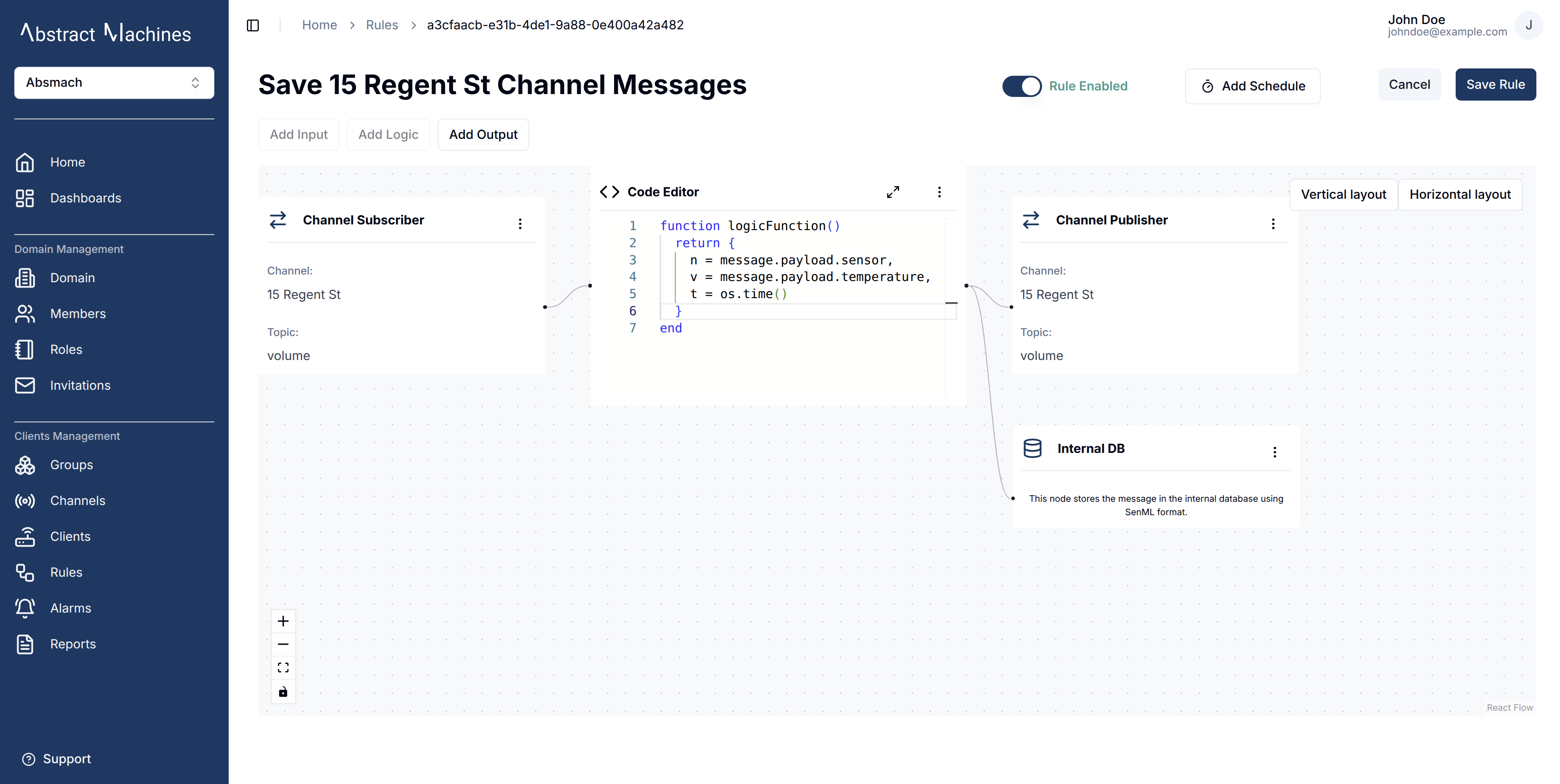Open the Support link
This screenshot has height=784, width=1560.
(x=57, y=759)
